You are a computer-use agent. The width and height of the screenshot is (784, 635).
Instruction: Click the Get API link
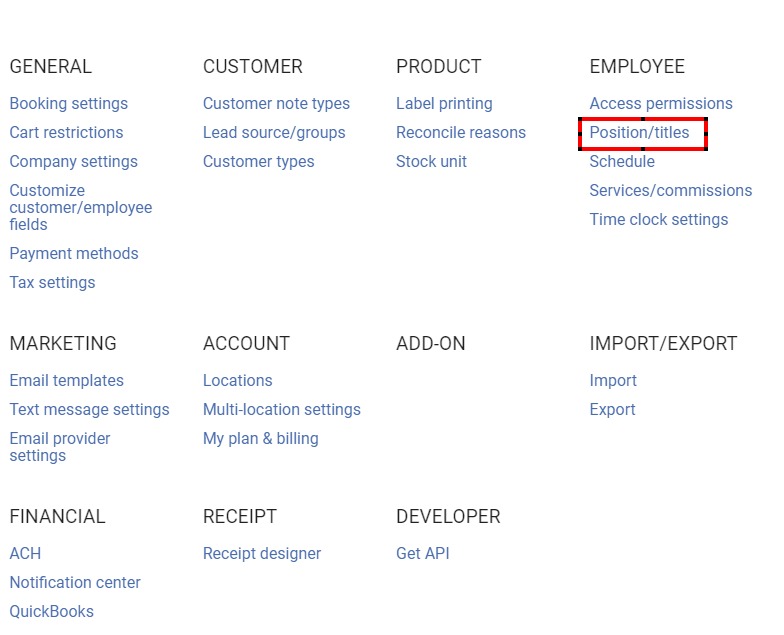tap(423, 554)
